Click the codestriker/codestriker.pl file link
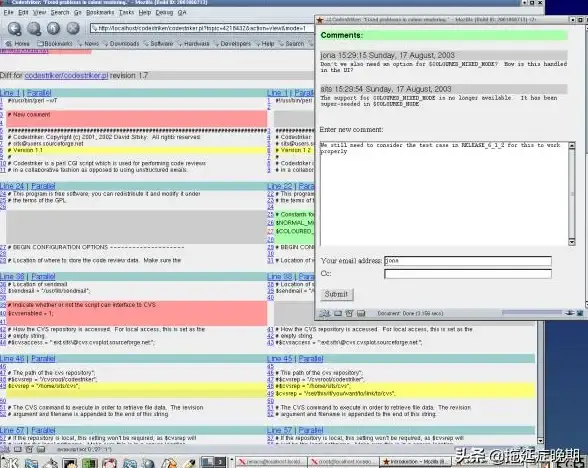 click(66, 75)
